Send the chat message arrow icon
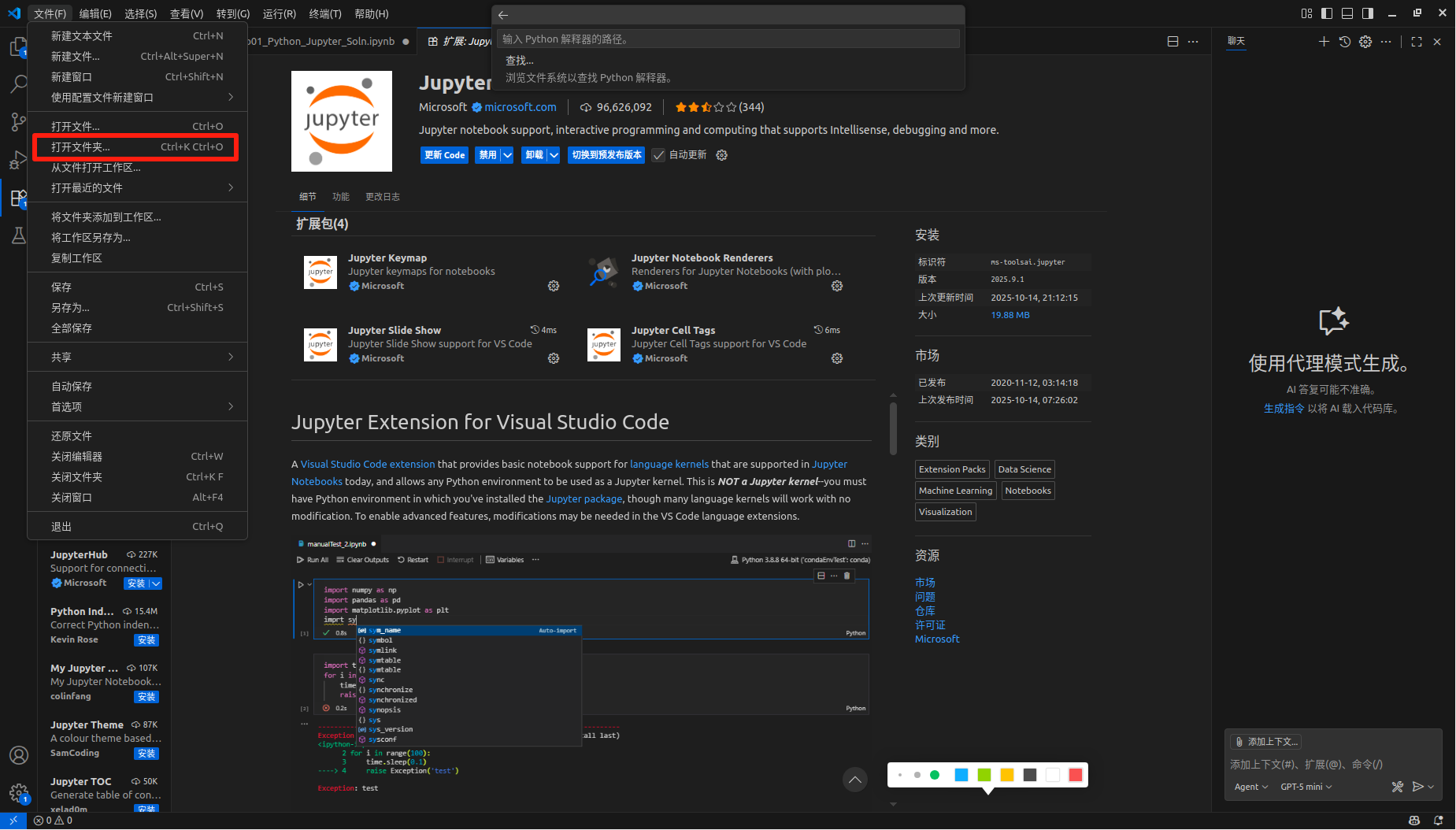Image resolution: width=1456 pixels, height=830 pixels. pos(1417,787)
